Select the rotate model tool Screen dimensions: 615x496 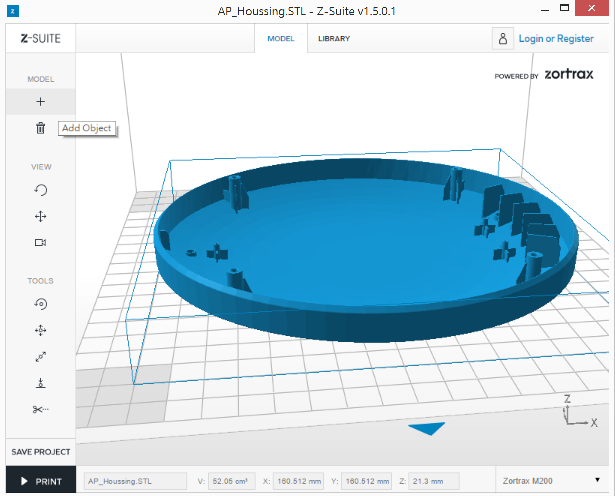(x=40, y=304)
